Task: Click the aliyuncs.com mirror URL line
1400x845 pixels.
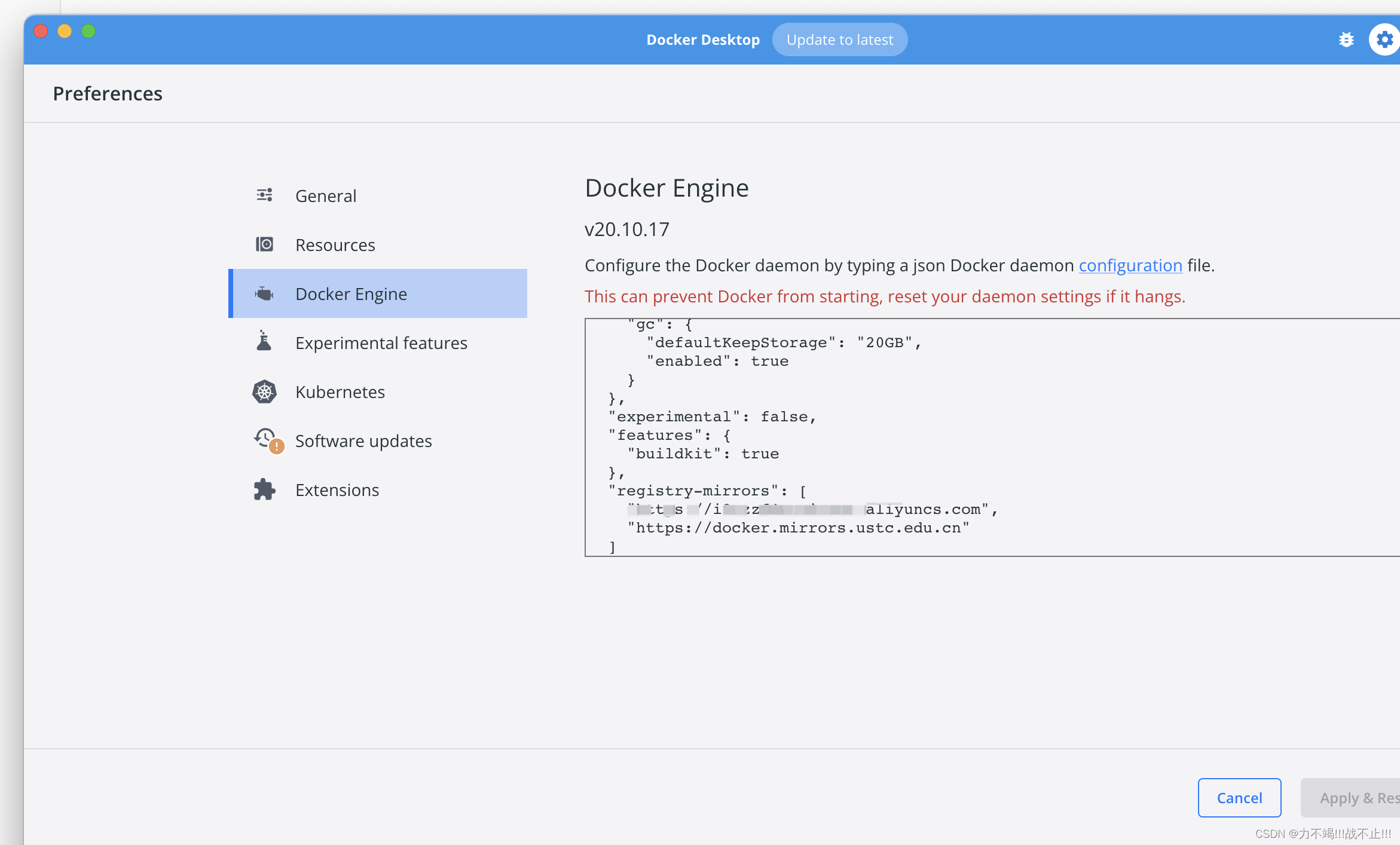Action: click(x=812, y=509)
